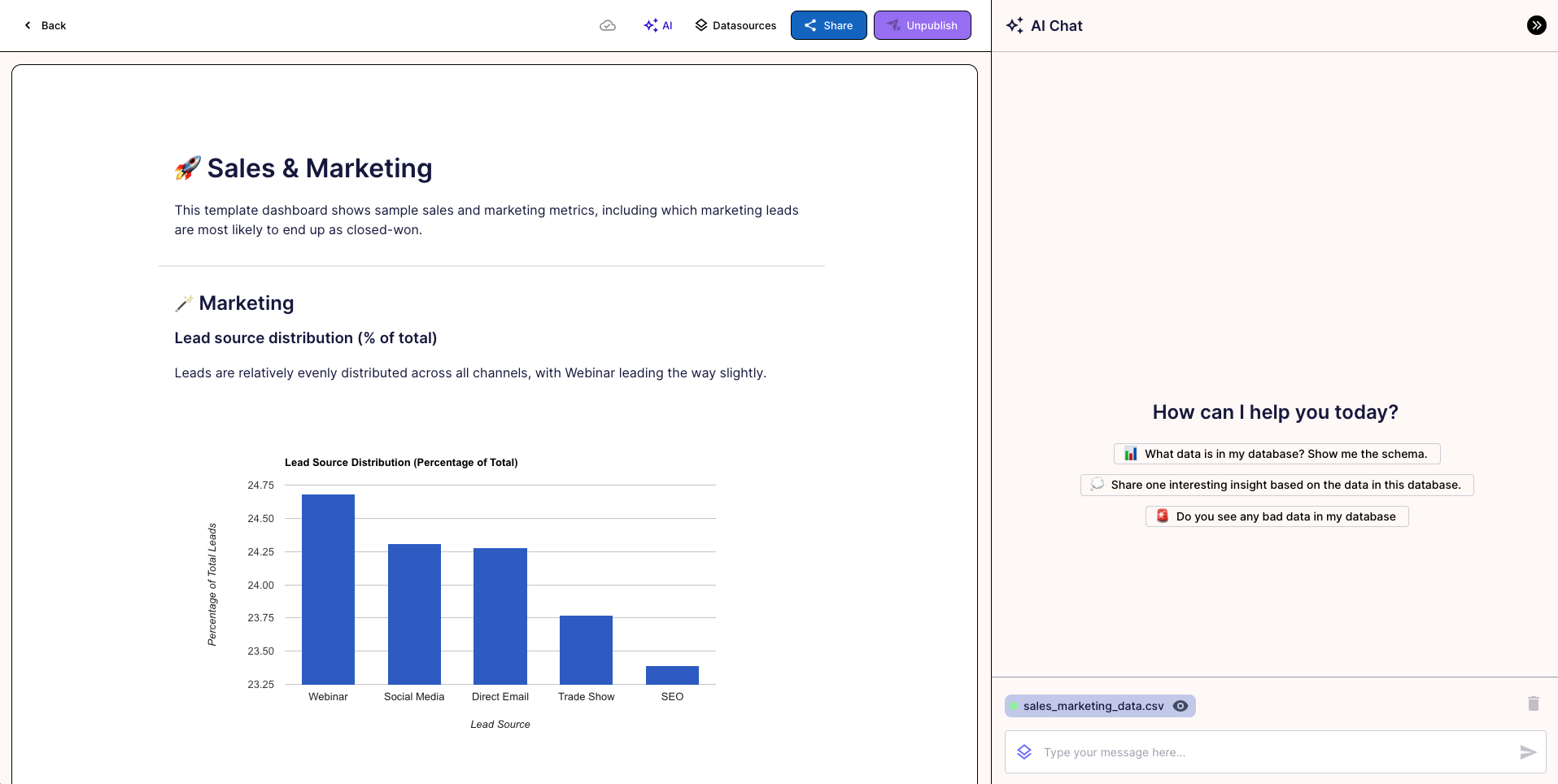Click the bar chart icon on the schema suggestion
This screenshot has height=784, width=1558.
click(x=1131, y=454)
